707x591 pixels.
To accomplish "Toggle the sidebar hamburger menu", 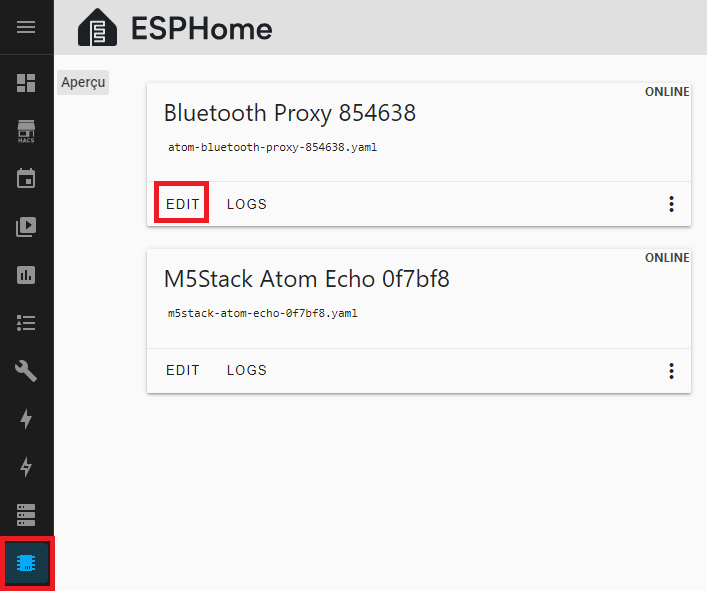I will pyautogui.click(x=26, y=27).
